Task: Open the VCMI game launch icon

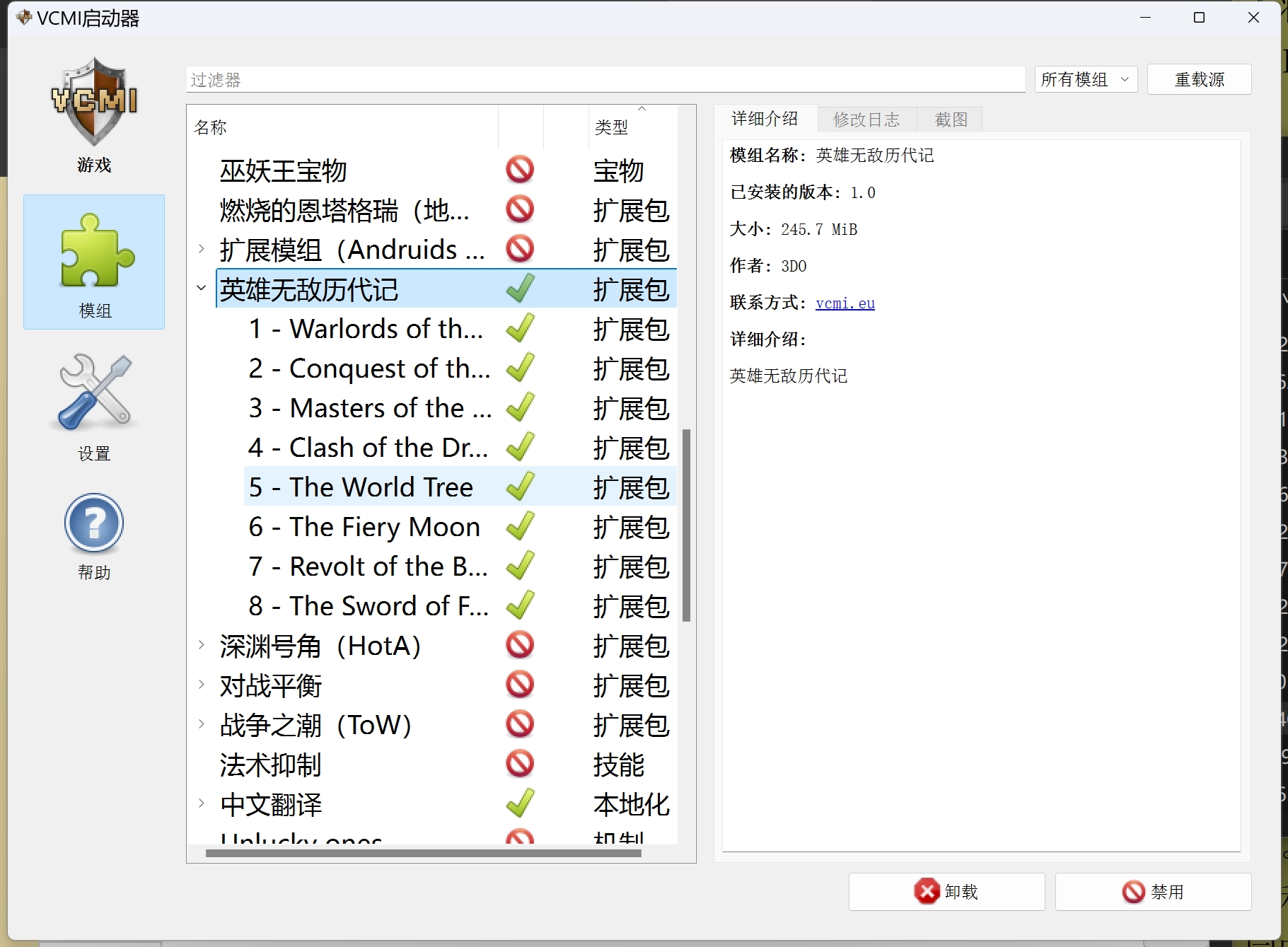Action: tap(94, 103)
